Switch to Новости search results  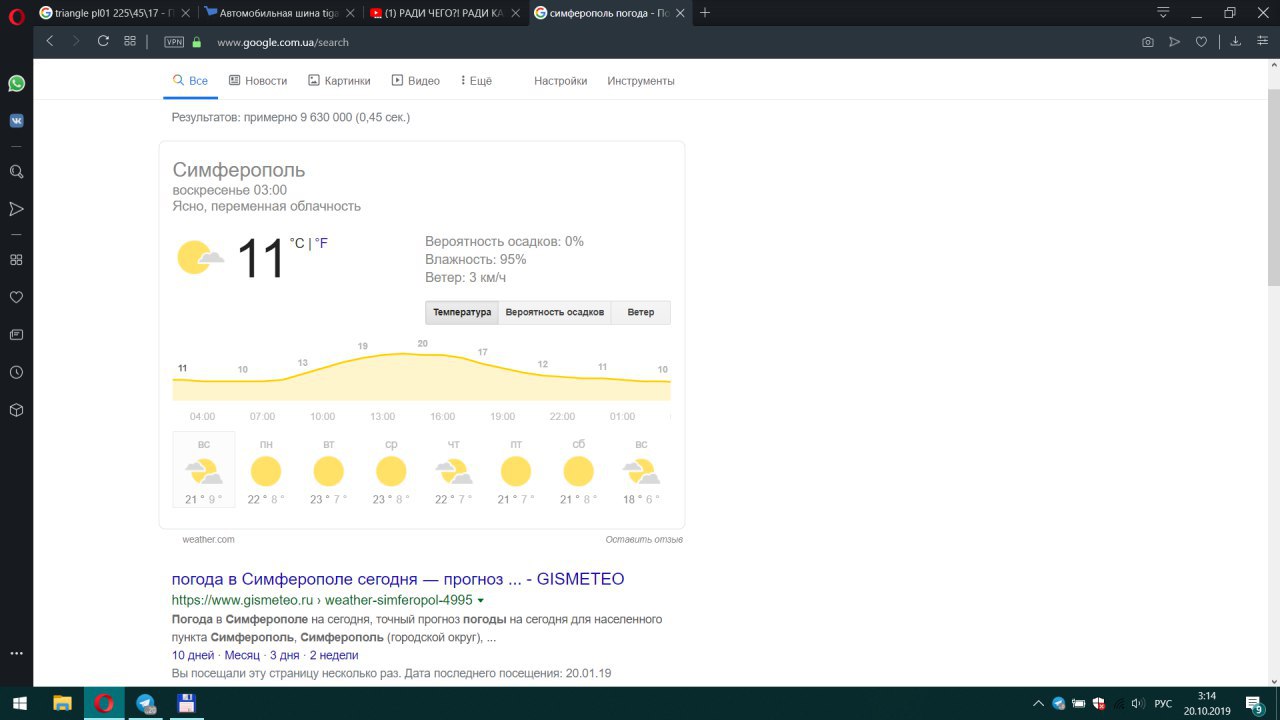(x=258, y=81)
